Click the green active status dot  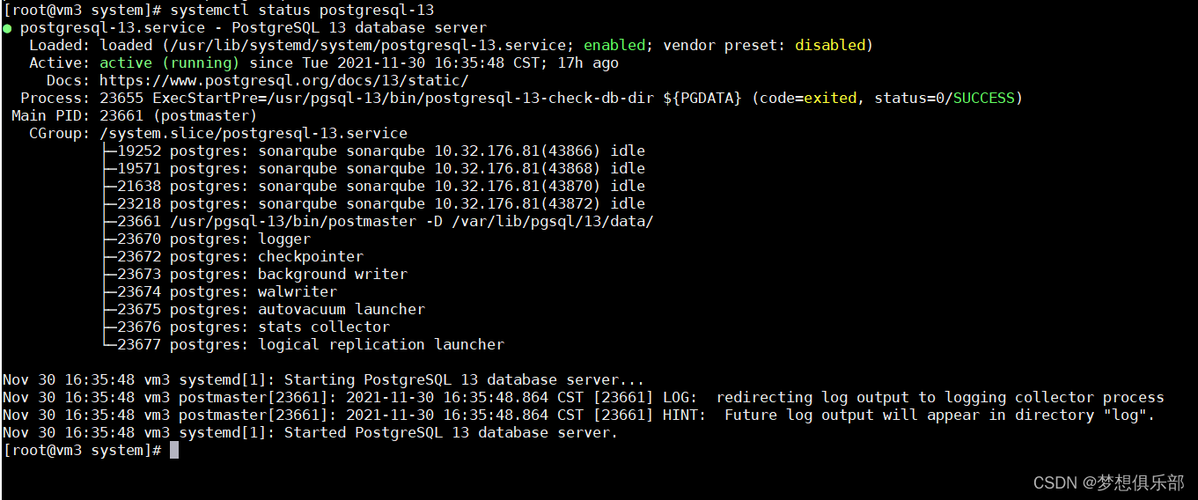[x=7, y=28]
